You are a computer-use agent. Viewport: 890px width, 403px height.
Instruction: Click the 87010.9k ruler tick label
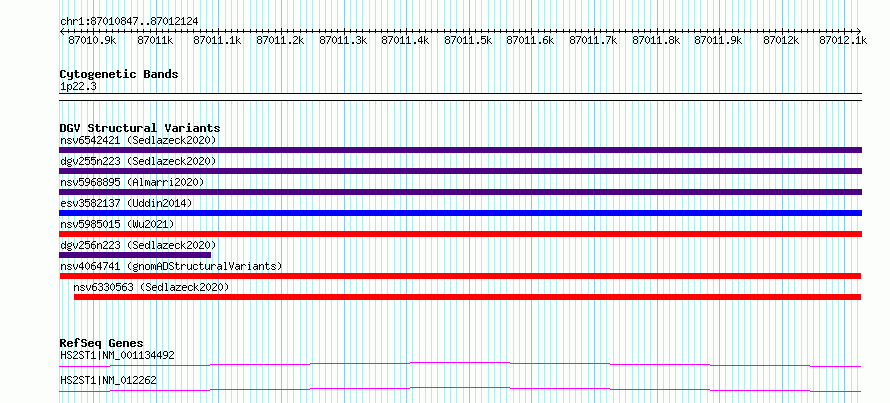(x=93, y=40)
